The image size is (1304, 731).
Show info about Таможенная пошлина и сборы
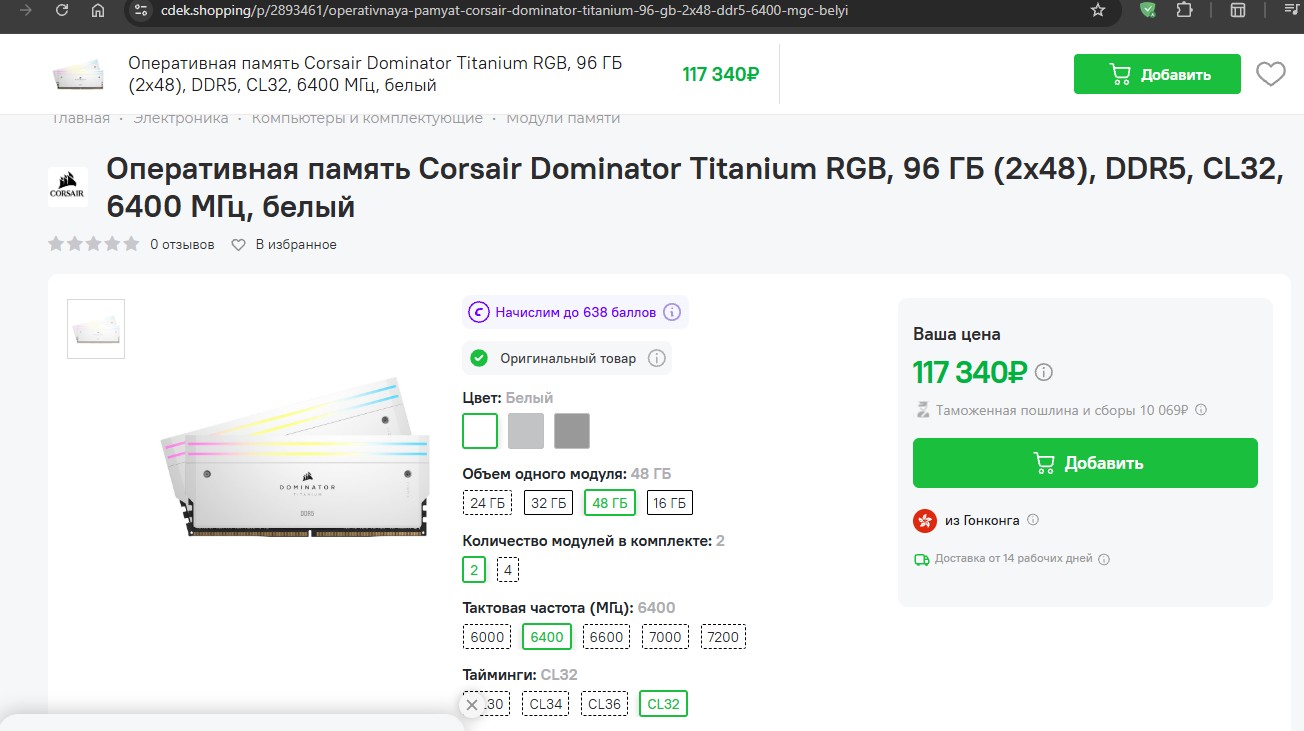click(x=1201, y=410)
